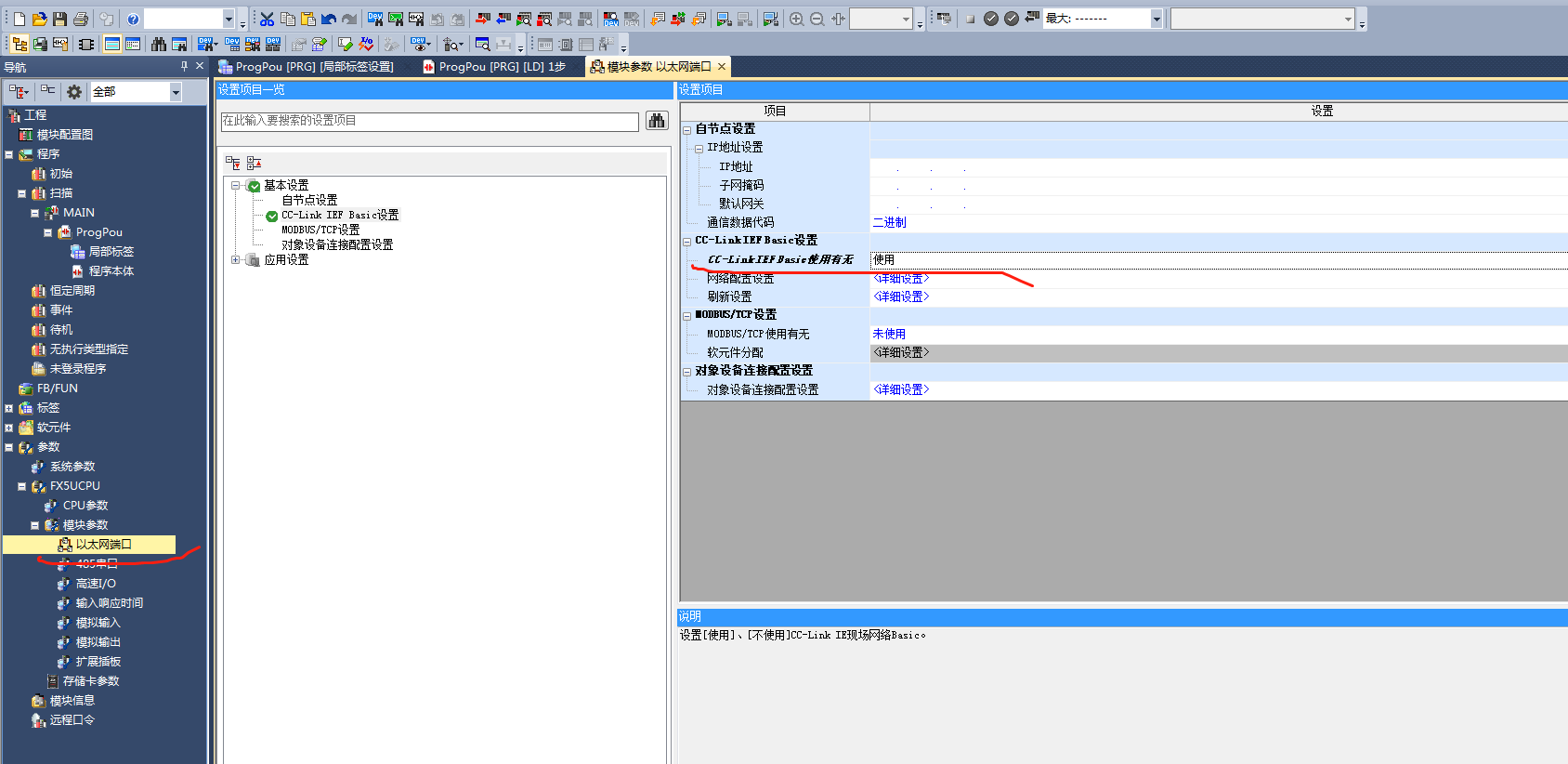Expand the 应用设置 tree node
This screenshot has height=764, width=1568.
tap(236, 260)
